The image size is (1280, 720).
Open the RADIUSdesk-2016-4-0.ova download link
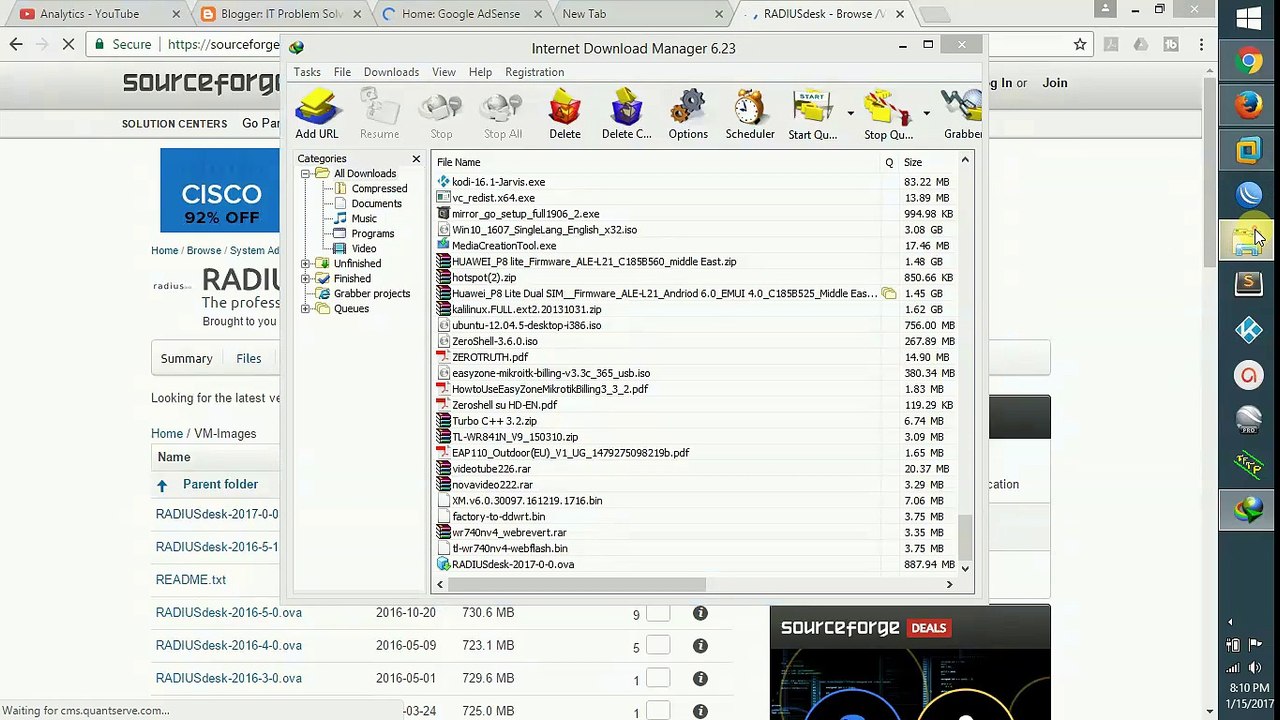(229, 646)
